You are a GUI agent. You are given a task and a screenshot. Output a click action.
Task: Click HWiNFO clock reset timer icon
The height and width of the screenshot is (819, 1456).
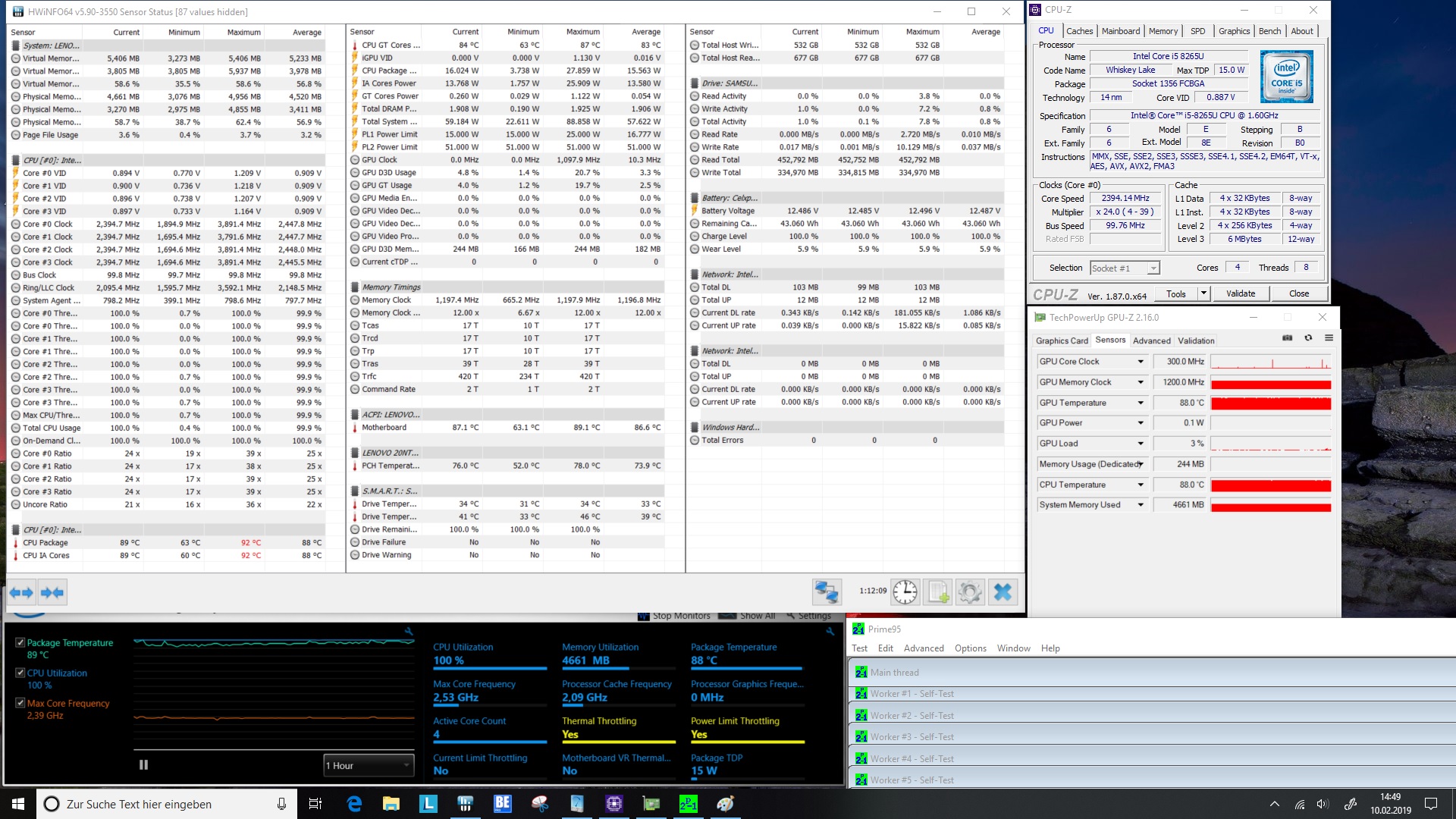(905, 591)
